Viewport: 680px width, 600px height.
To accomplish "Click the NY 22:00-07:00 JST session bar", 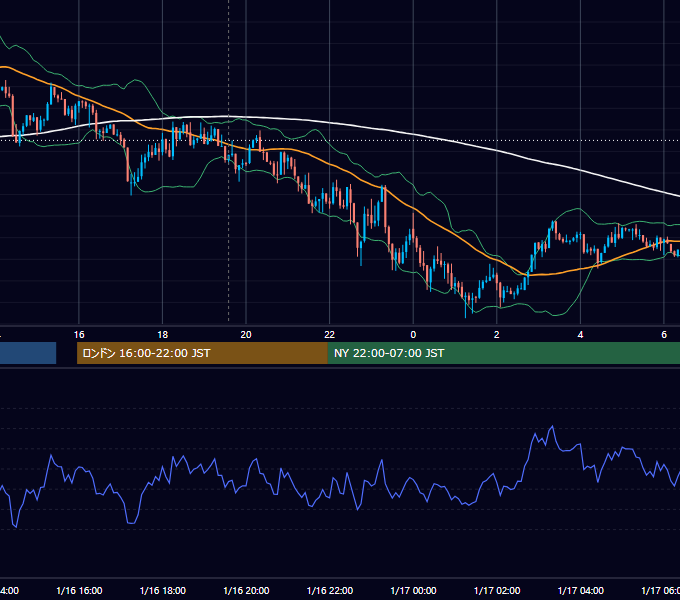I will (503, 353).
